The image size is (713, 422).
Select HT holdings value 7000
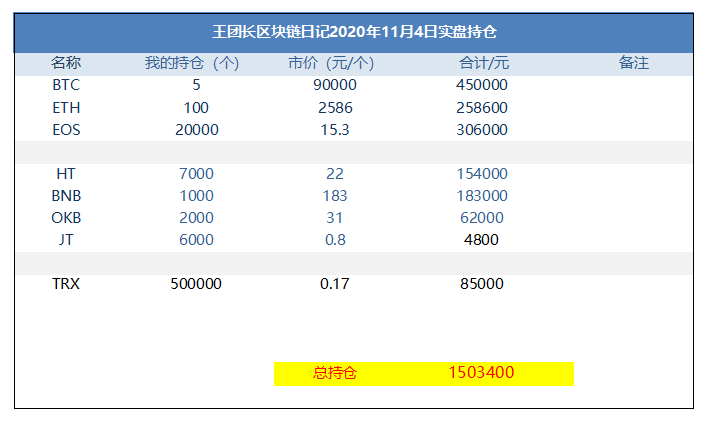(x=196, y=174)
